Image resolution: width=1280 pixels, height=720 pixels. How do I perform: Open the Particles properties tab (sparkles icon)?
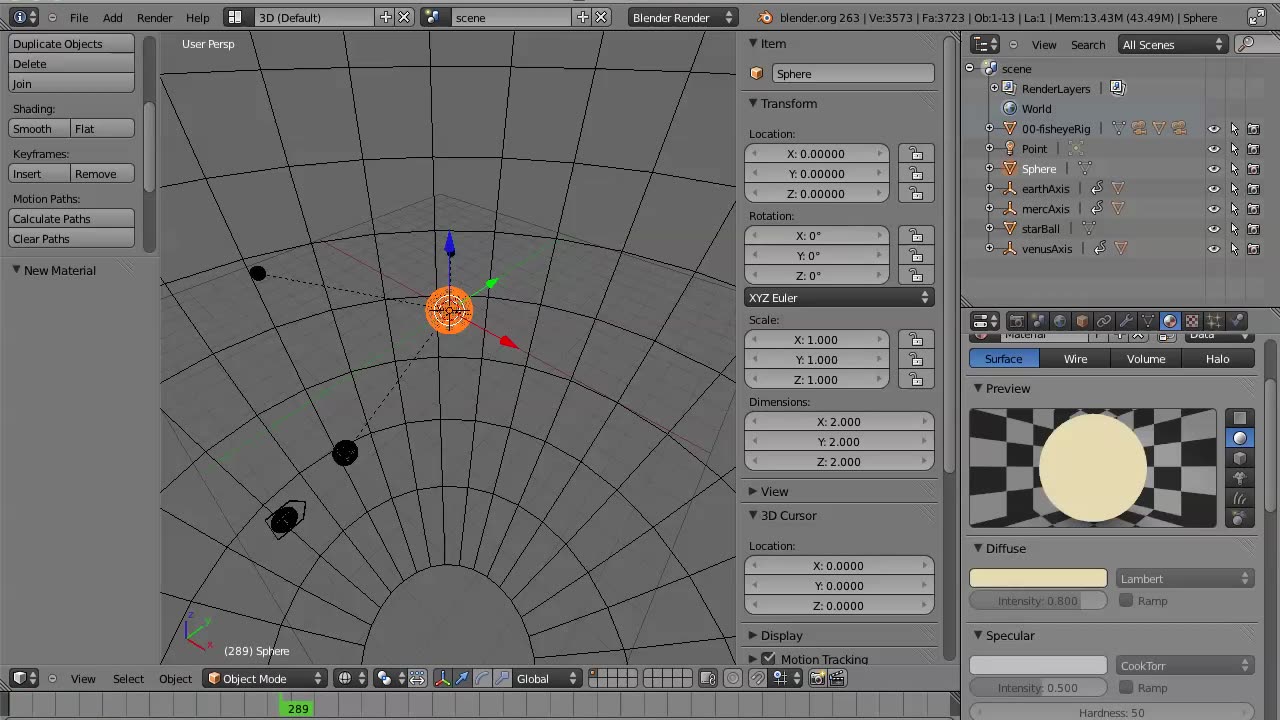1214,321
